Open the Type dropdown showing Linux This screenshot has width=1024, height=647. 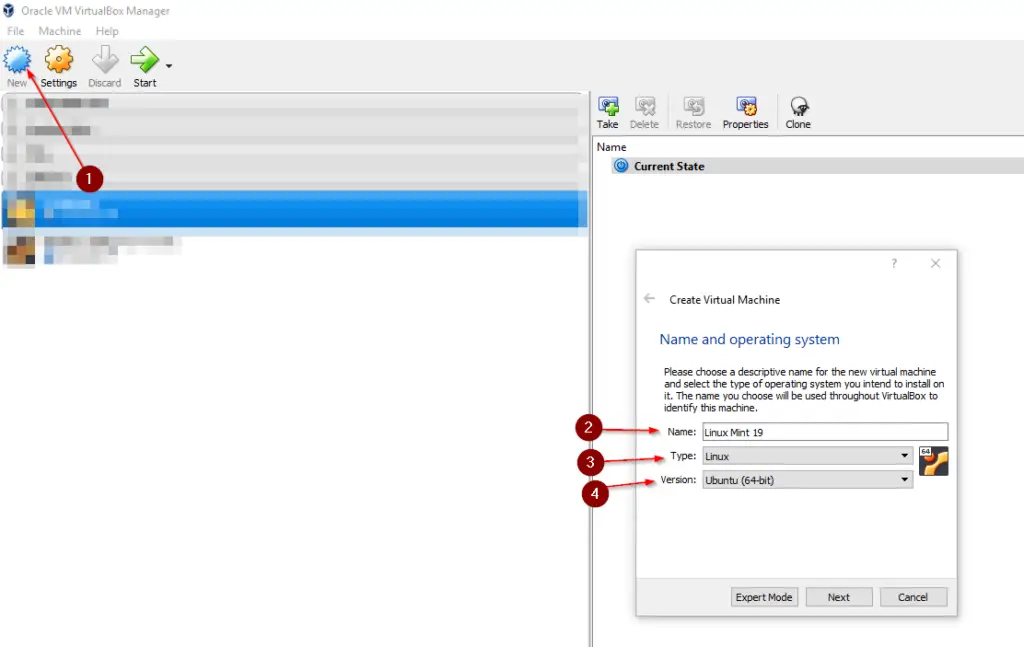(x=807, y=456)
